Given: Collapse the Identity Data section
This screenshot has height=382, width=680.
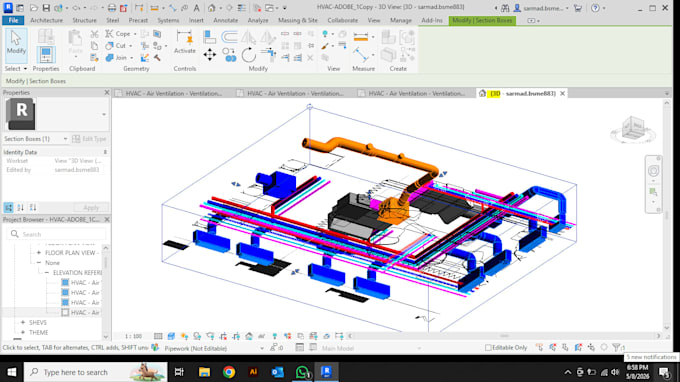Looking at the screenshot, I should 105,152.
